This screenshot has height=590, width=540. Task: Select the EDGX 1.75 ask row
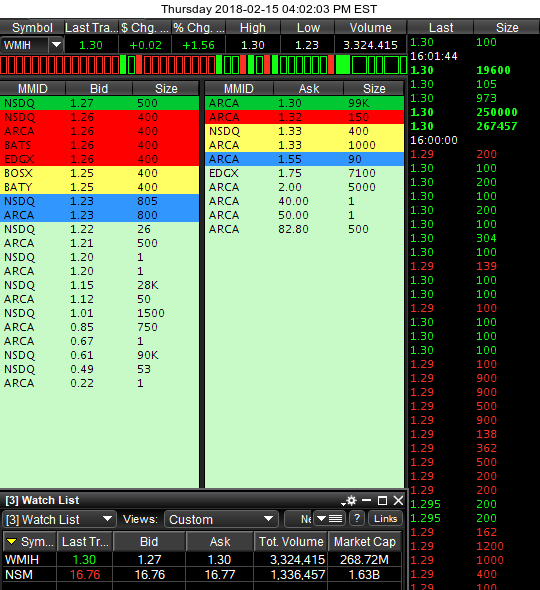304,173
